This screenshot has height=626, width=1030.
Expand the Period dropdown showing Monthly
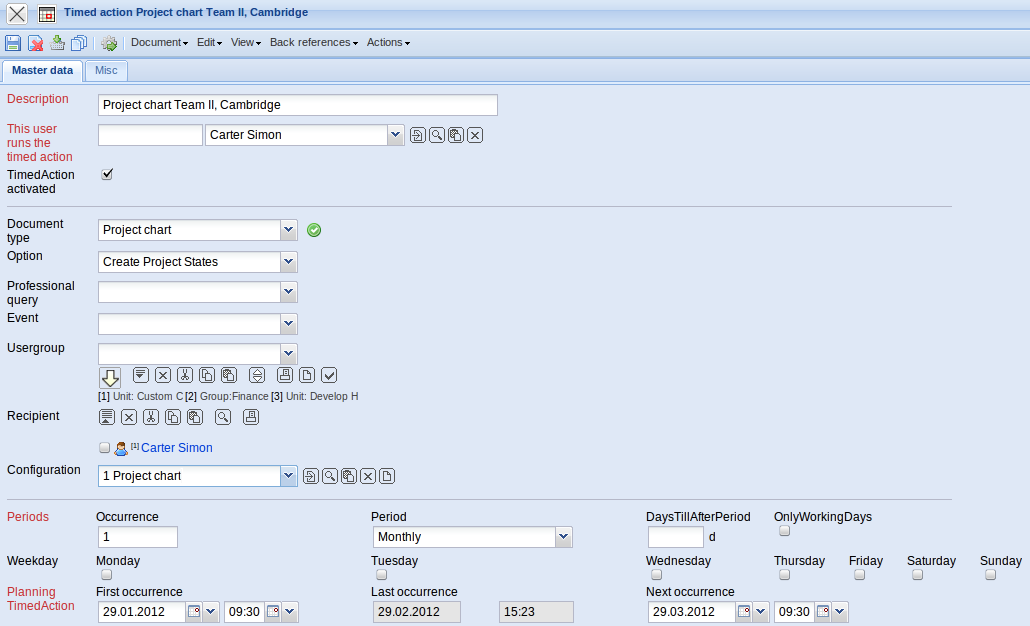564,537
